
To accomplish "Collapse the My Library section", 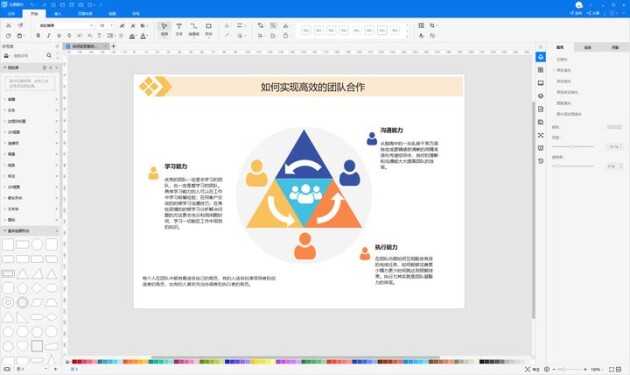I will point(4,68).
